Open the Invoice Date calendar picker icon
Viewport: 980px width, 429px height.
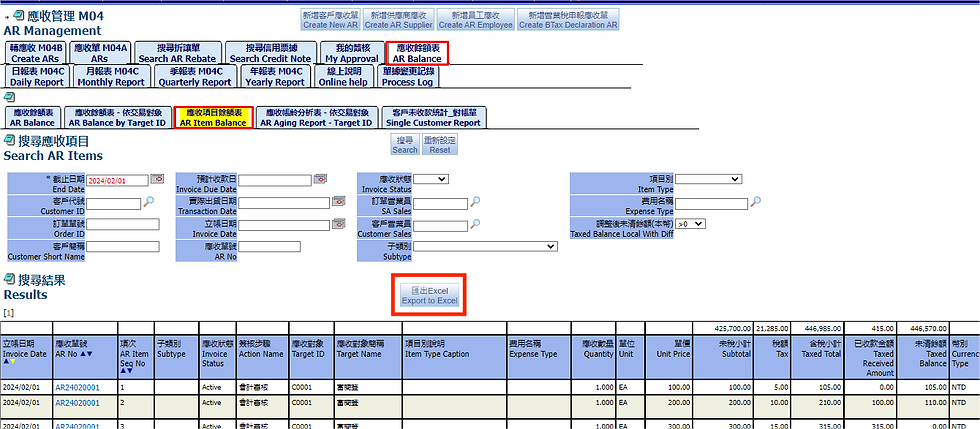(339, 223)
